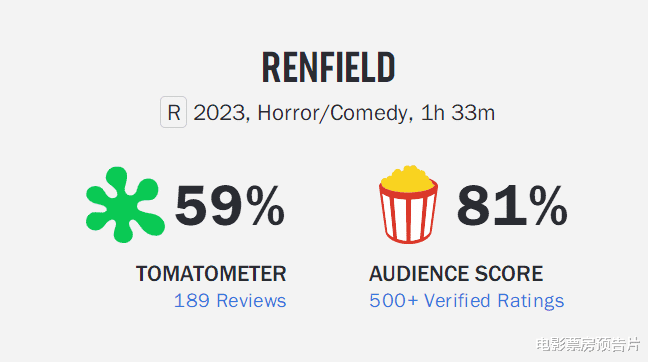This screenshot has width=648, height=362.
Task: Click the 81% audience score
Action: pos(512,205)
